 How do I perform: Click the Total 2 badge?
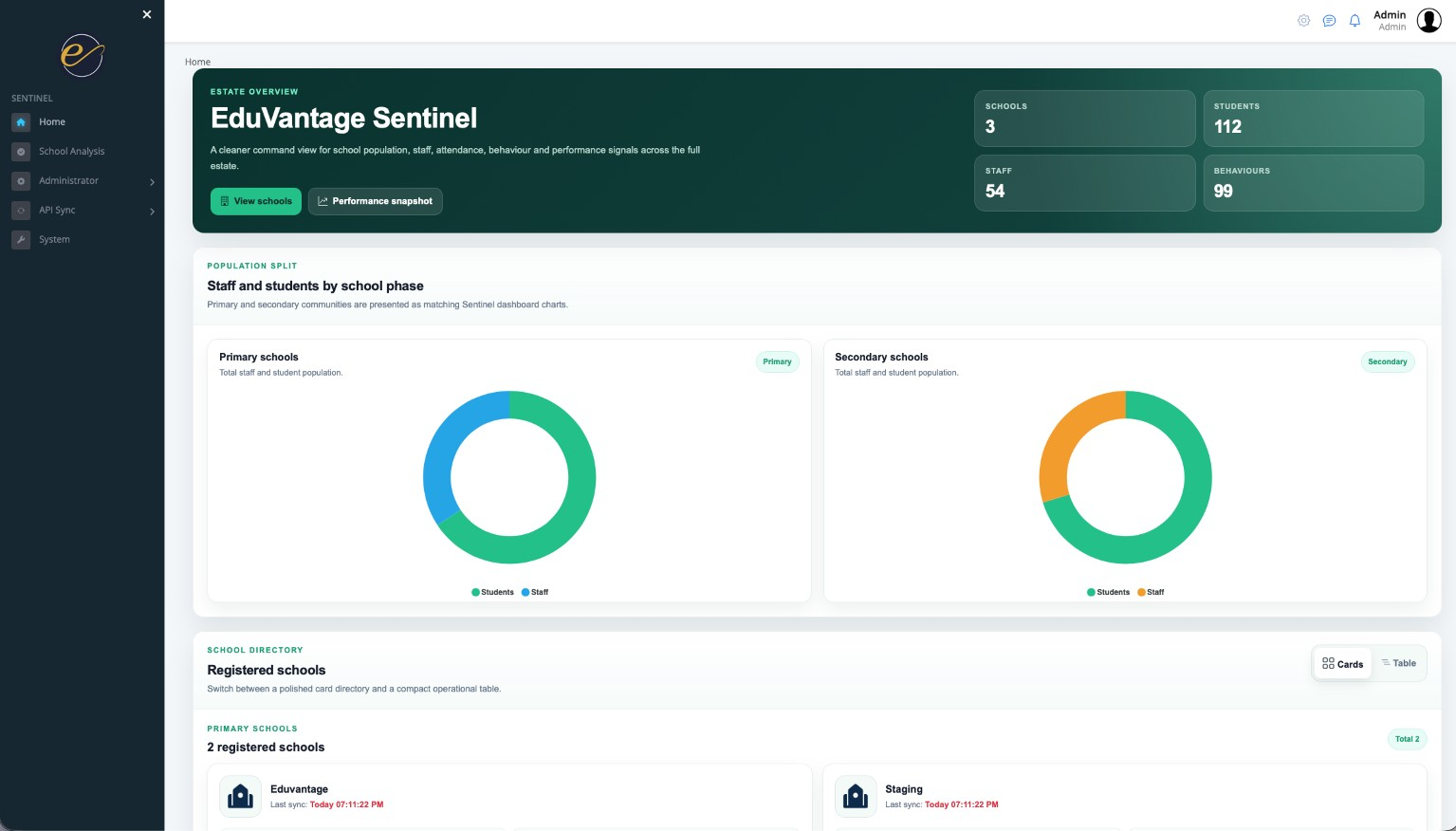tap(1408, 739)
